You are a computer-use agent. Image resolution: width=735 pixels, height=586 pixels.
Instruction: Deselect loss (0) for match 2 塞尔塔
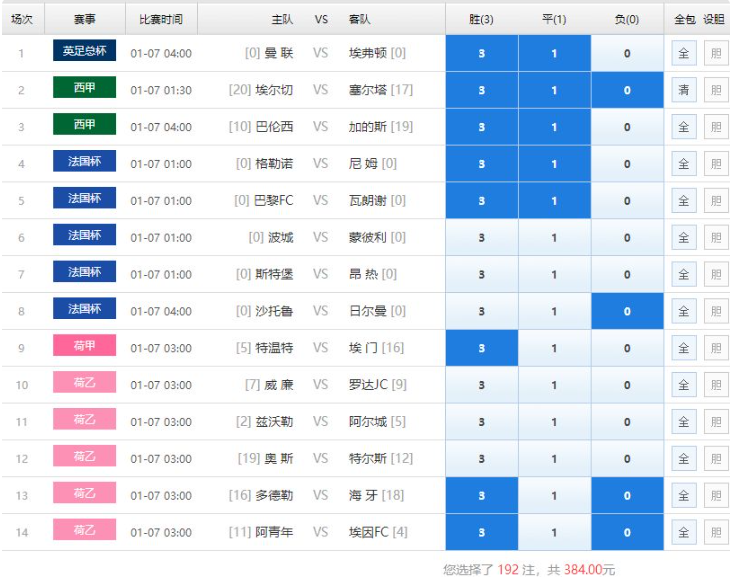[627, 90]
